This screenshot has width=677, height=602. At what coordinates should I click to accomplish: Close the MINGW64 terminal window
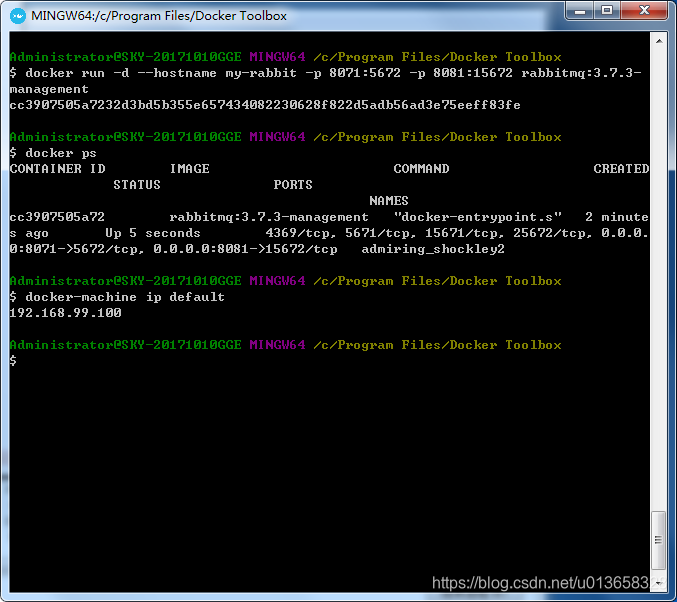coord(644,10)
